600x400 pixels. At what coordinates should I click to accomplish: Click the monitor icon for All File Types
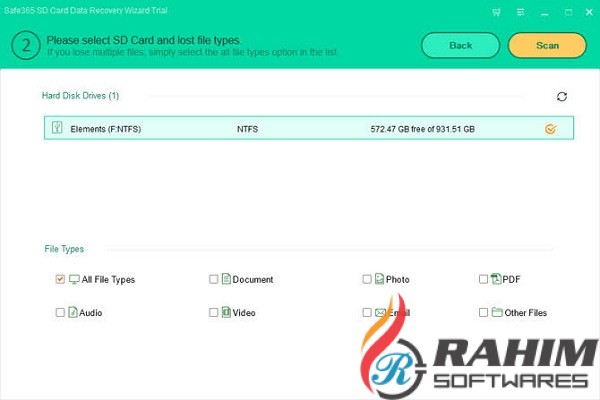pos(74,279)
